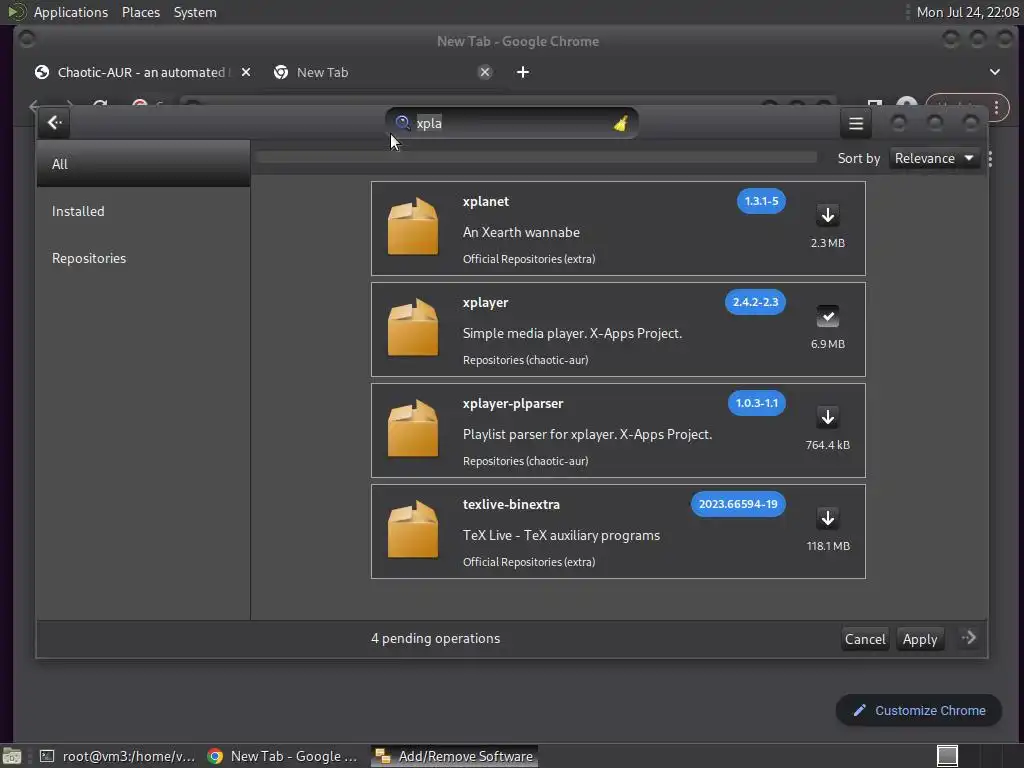The image size is (1024, 768).
Task: Click the Add/Remove Software icon in taskbar
Action: pos(383,756)
